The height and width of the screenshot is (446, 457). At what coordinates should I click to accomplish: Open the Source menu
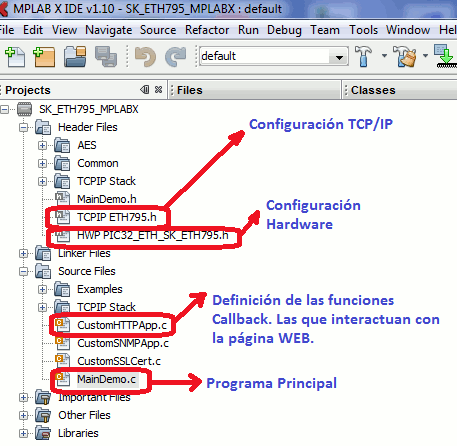(158, 30)
